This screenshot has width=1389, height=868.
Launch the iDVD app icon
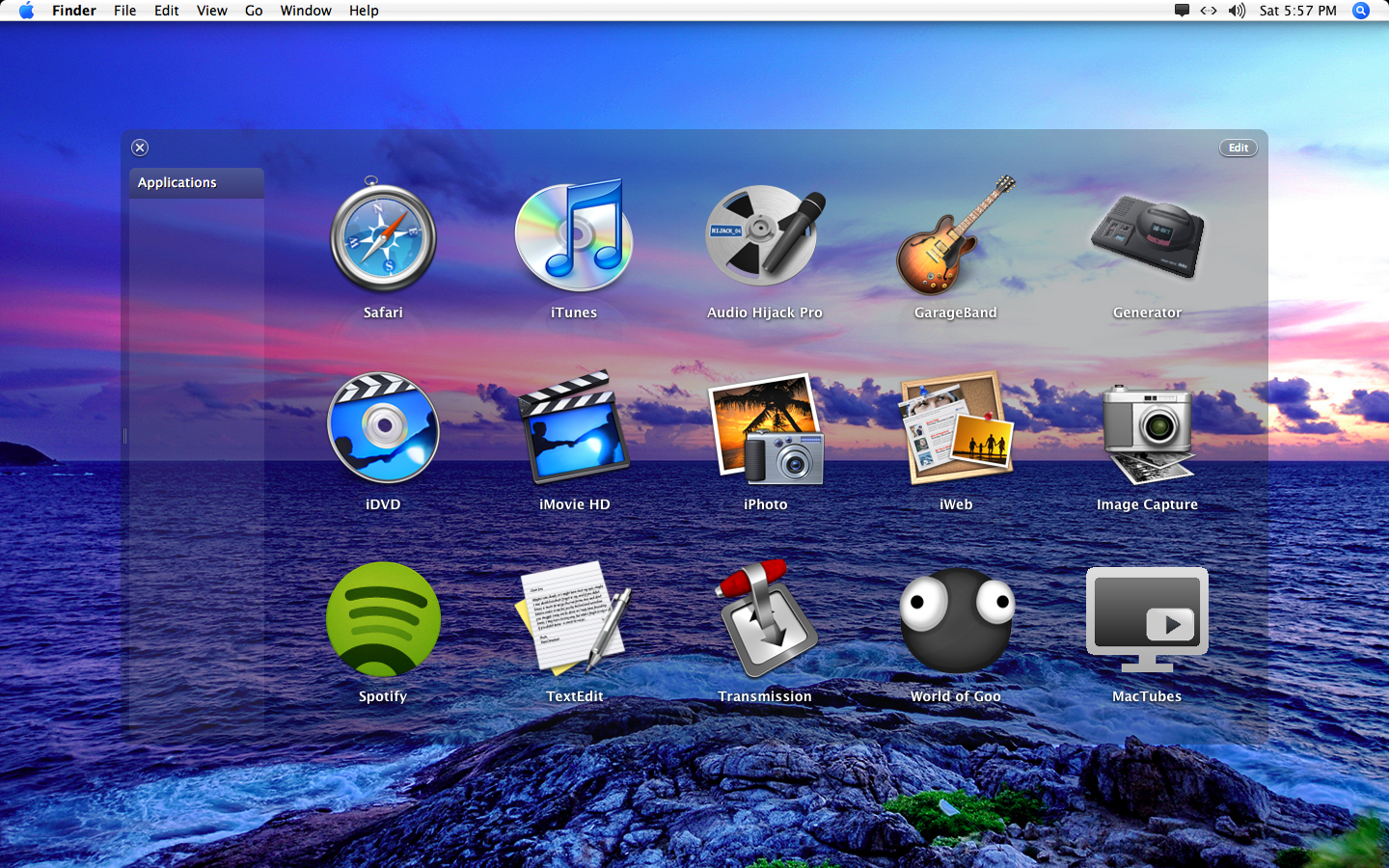[x=383, y=427]
